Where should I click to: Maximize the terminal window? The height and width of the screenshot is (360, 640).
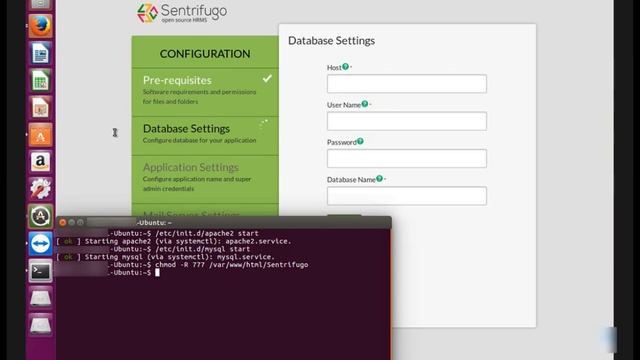[80, 222]
